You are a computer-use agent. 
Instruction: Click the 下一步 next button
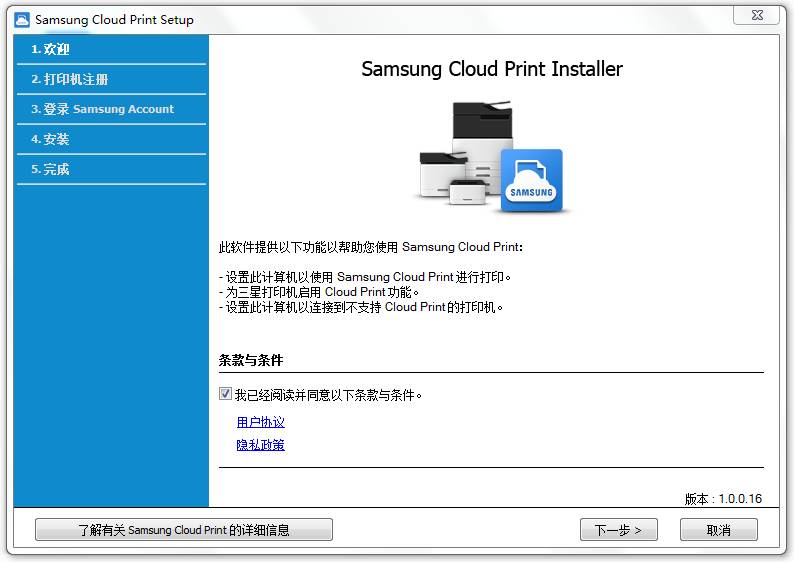[x=618, y=530]
